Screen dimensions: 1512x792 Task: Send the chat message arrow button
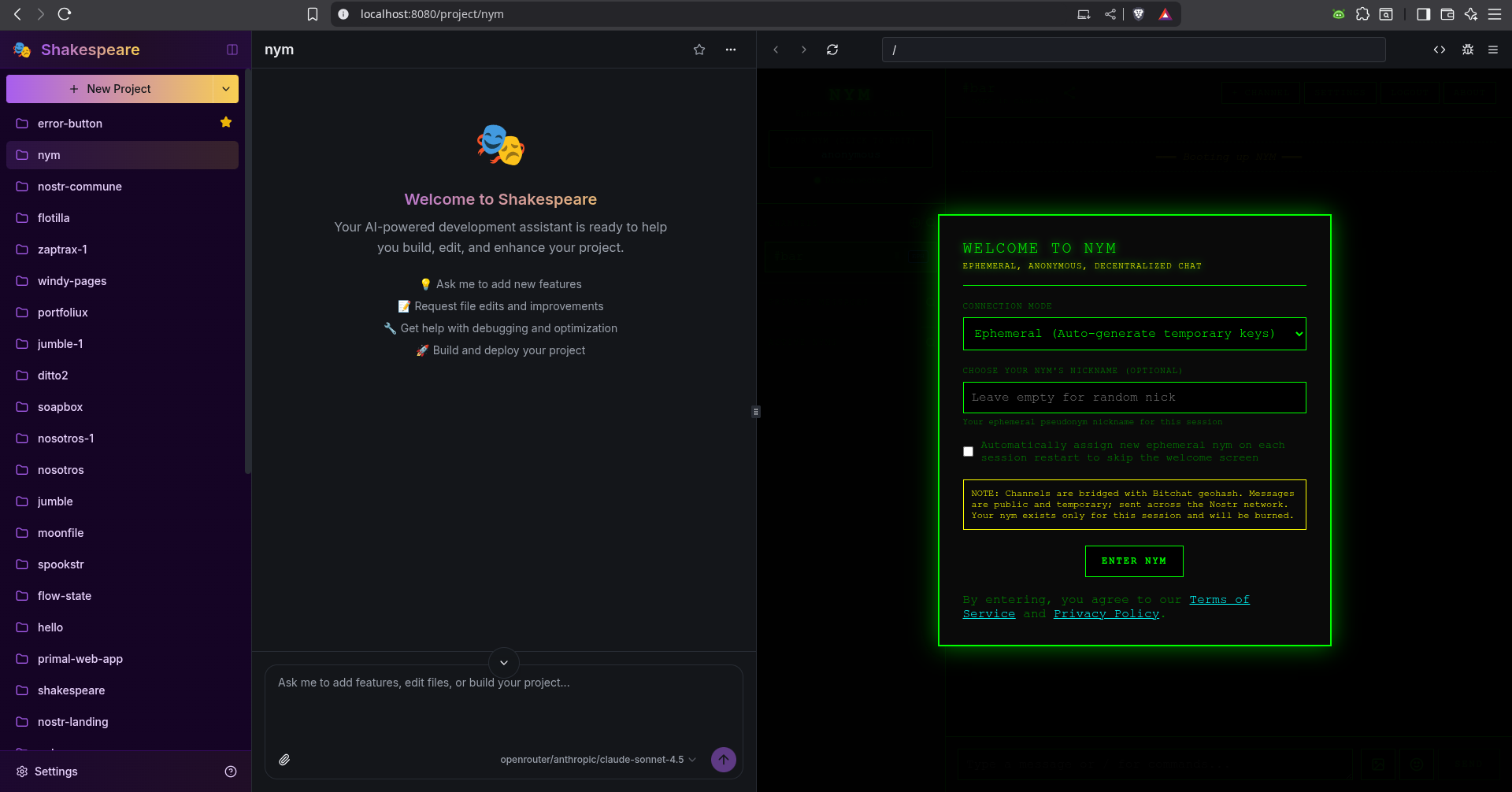click(723, 760)
